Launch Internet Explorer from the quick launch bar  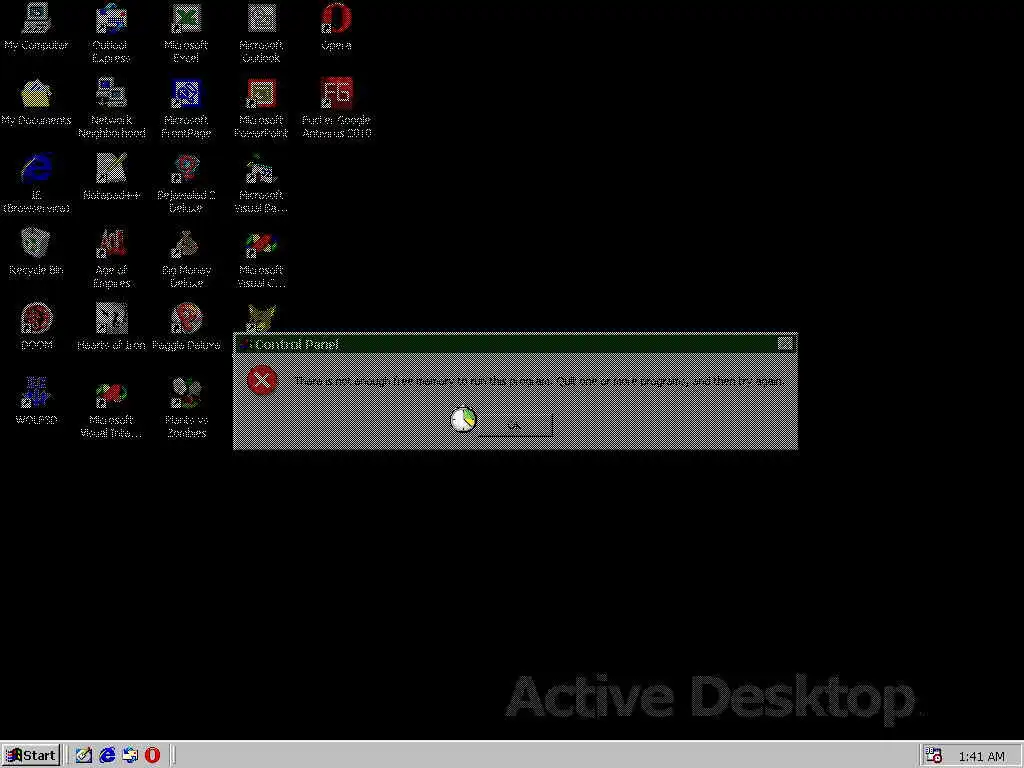point(106,756)
